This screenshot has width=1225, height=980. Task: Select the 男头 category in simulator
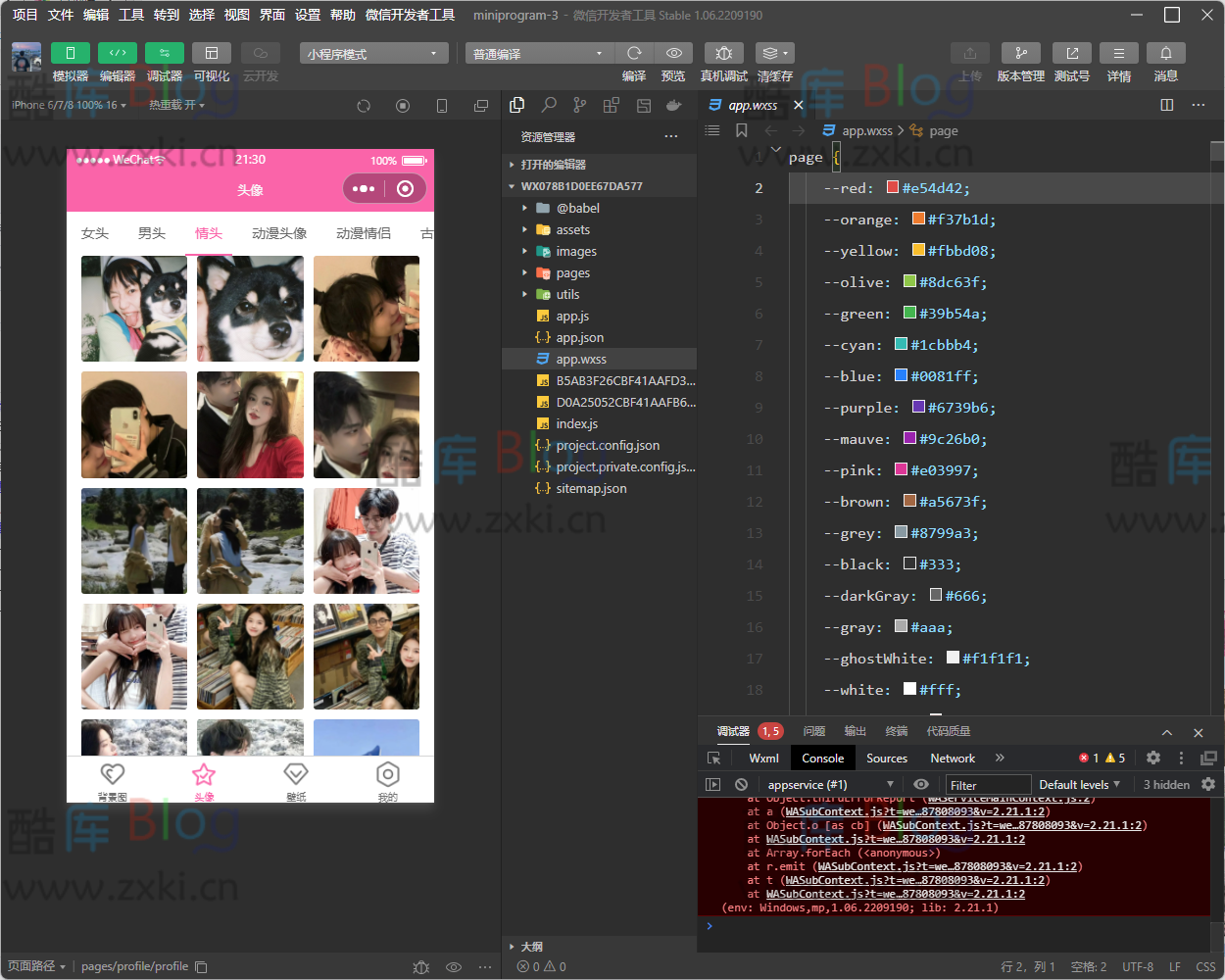click(152, 233)
